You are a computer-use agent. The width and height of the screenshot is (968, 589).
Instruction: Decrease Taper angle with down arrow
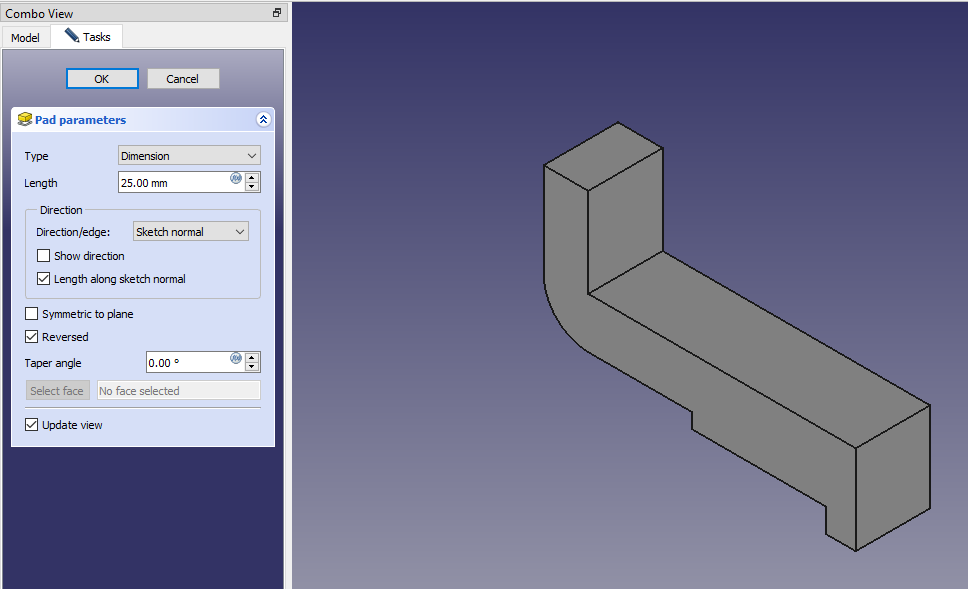click(252, 367)
